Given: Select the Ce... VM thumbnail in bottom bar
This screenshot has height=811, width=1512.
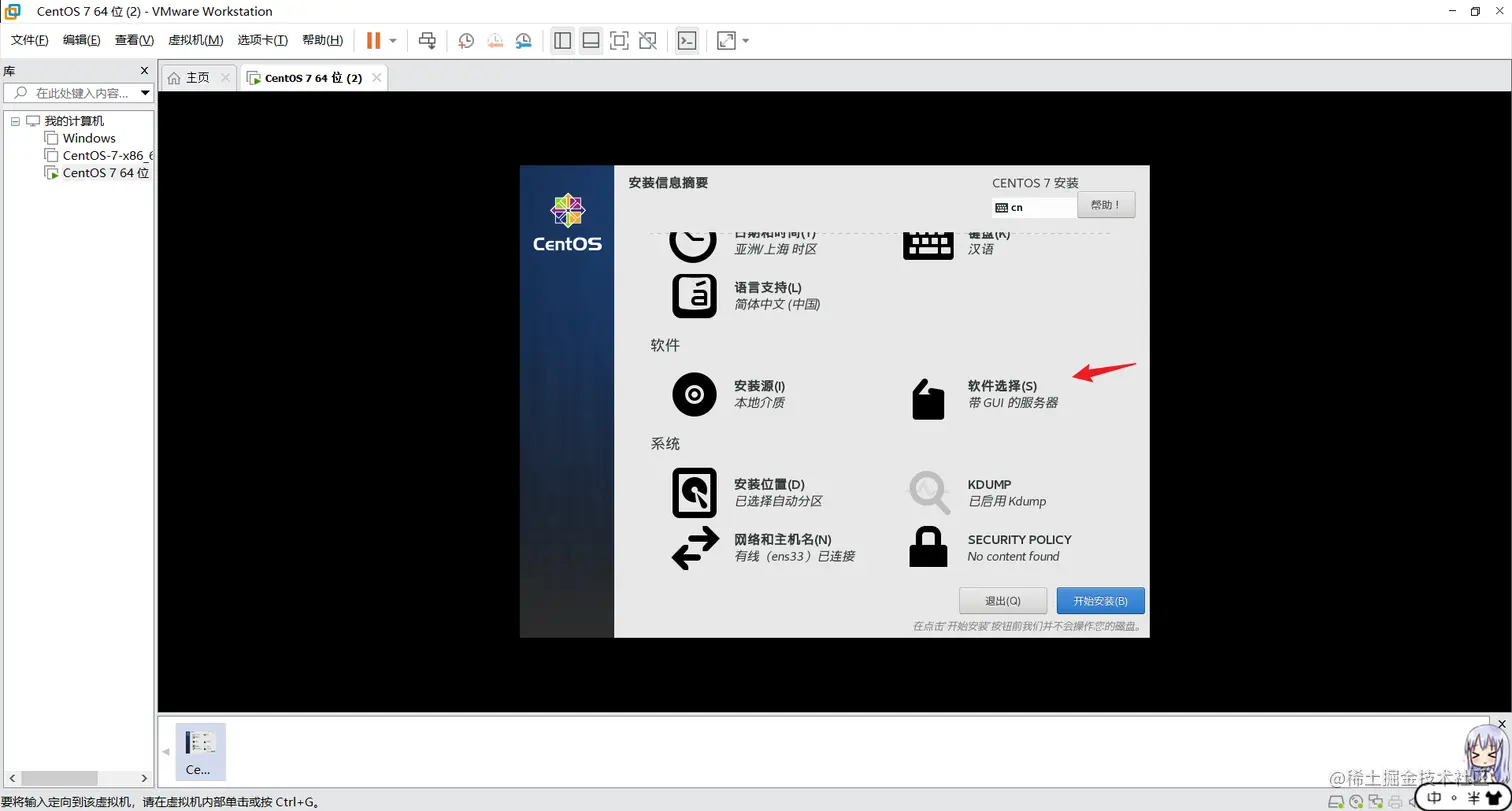Looking at the screenshot, I should tap(200, 752).
